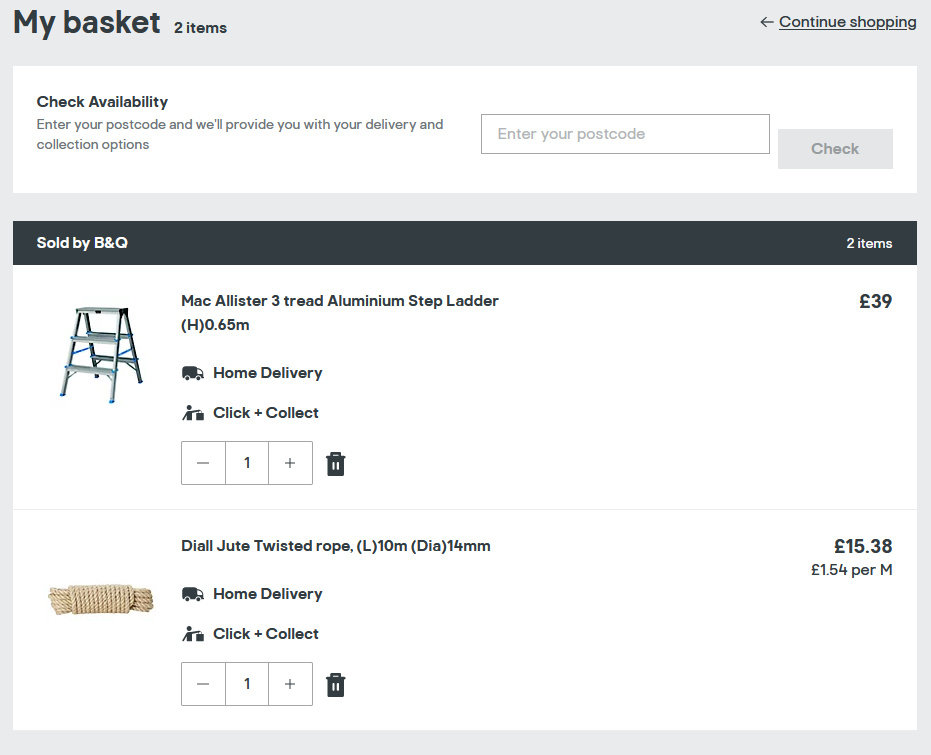This screenshot has width=931, height=755.
Task: Focus the postcode input field
Action: 625,134
